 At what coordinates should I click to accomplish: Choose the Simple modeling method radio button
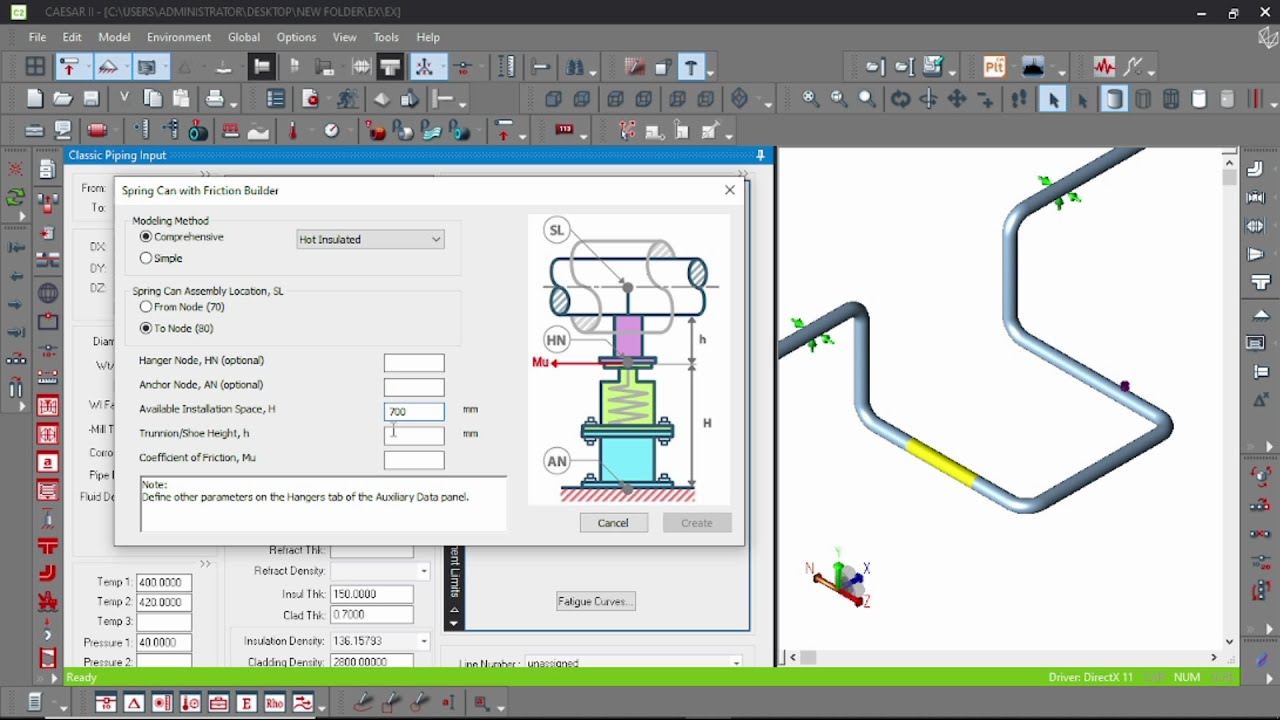pos(146,258)
